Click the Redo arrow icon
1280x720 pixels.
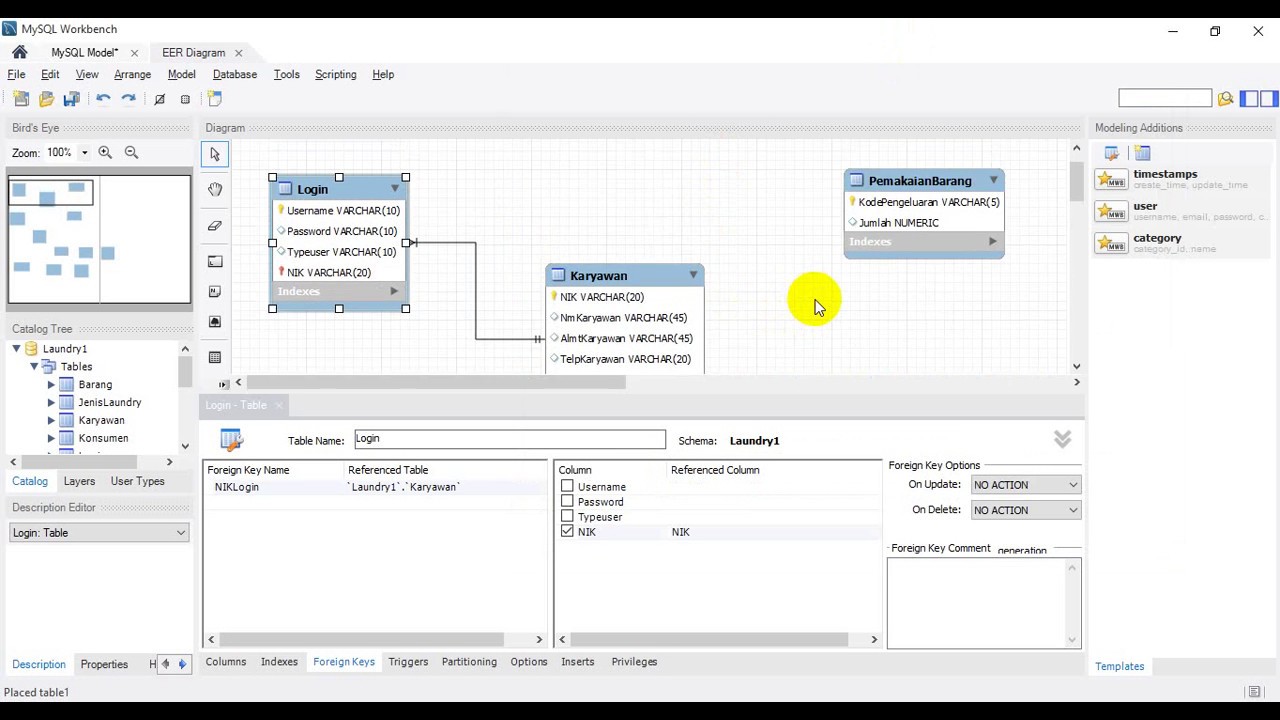[128, 98]
